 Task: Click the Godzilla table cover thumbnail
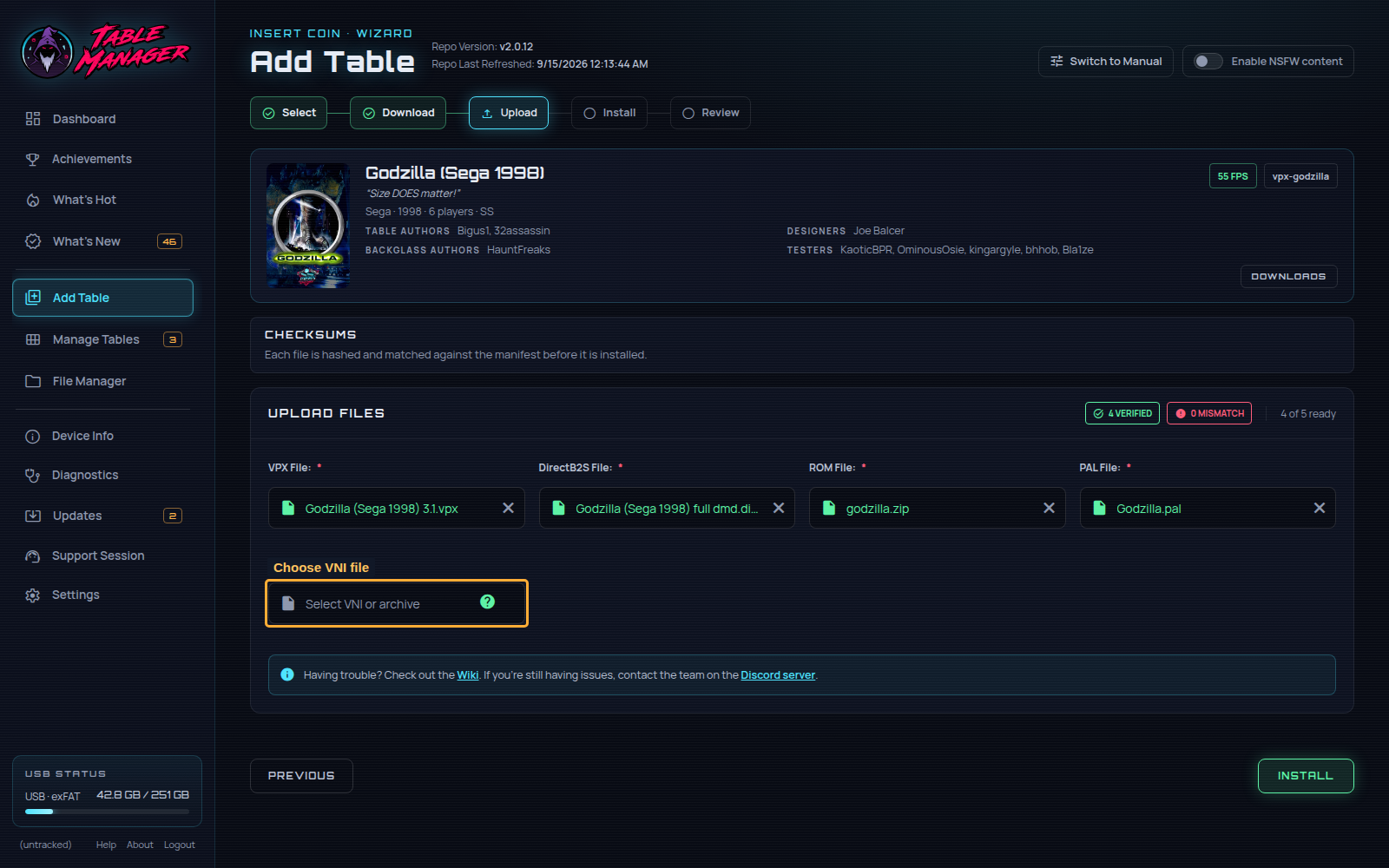(x=308, y=226)
